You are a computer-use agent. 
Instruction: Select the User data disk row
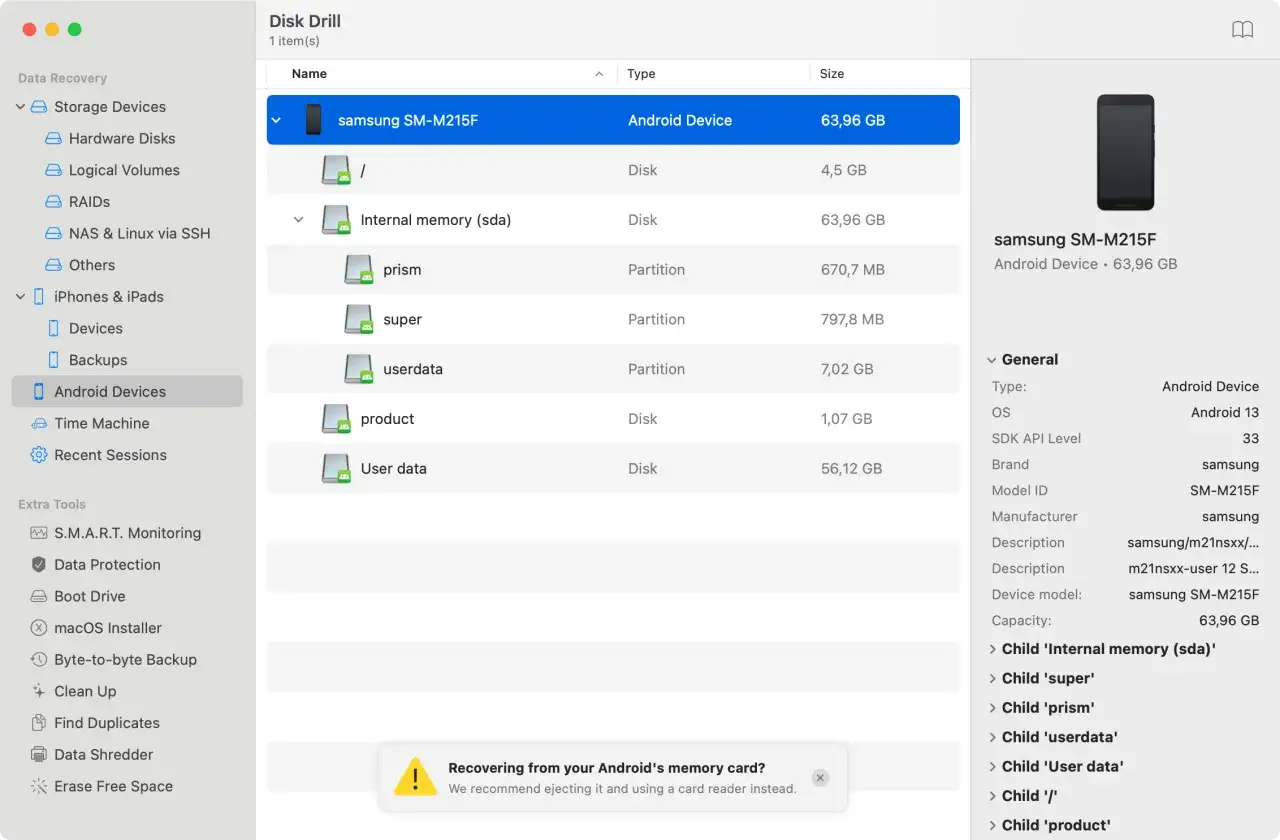[613, 468]
